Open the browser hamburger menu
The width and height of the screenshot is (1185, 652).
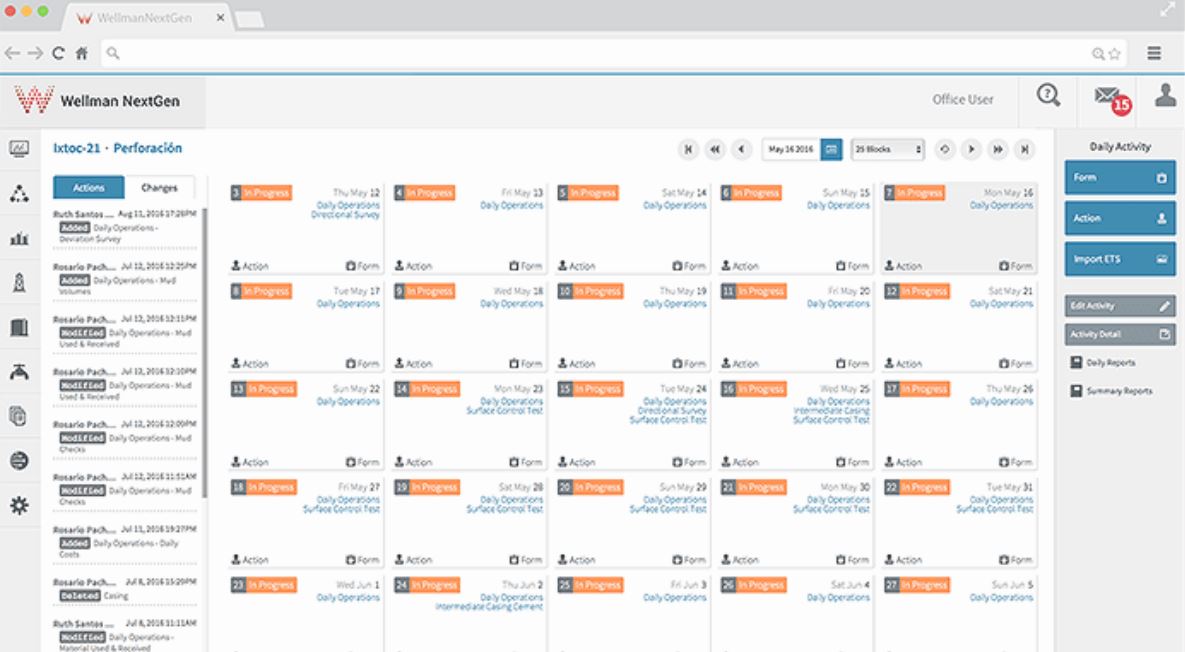tap(1154, 53)
